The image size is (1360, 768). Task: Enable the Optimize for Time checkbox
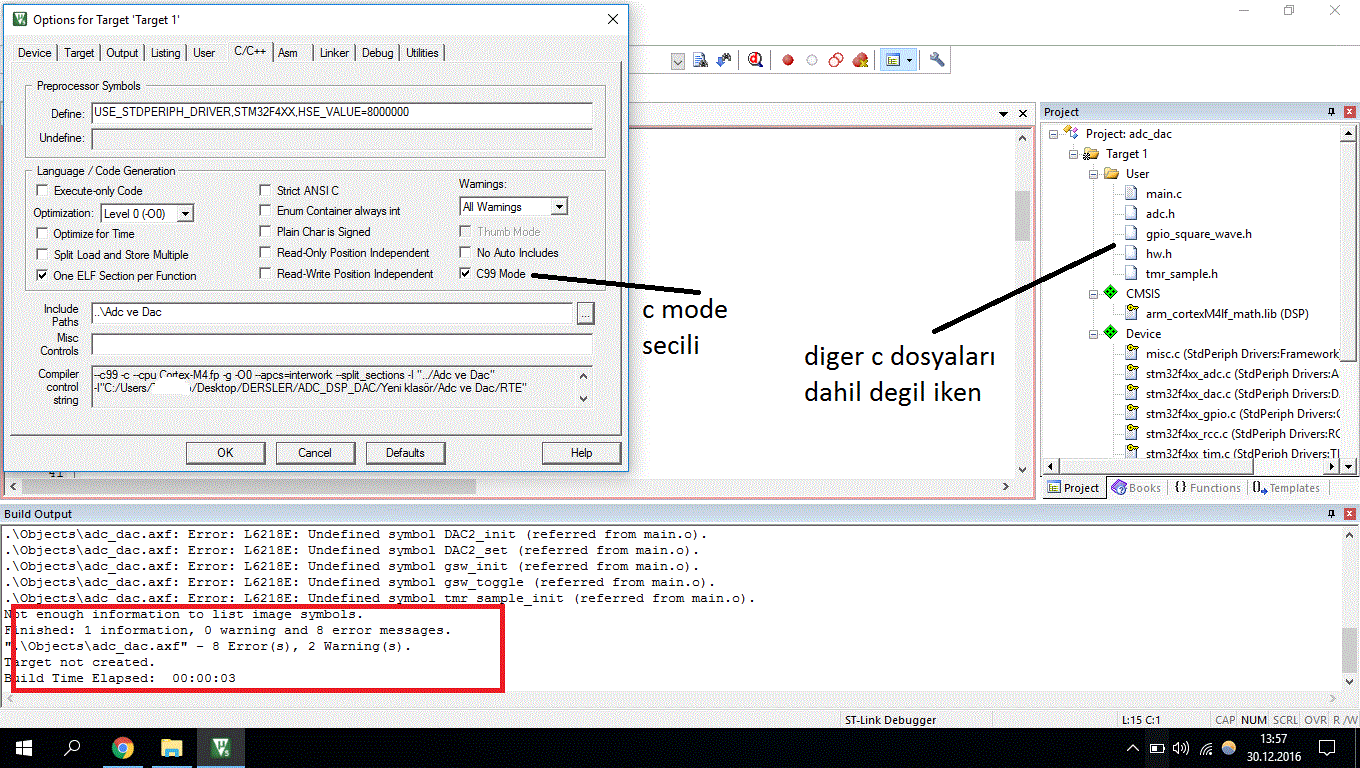click(x=42, y=233)
